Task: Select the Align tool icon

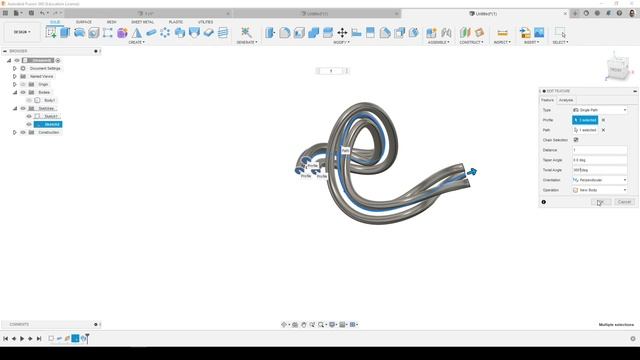Action: pyautogui.click(x=356, y=33)
